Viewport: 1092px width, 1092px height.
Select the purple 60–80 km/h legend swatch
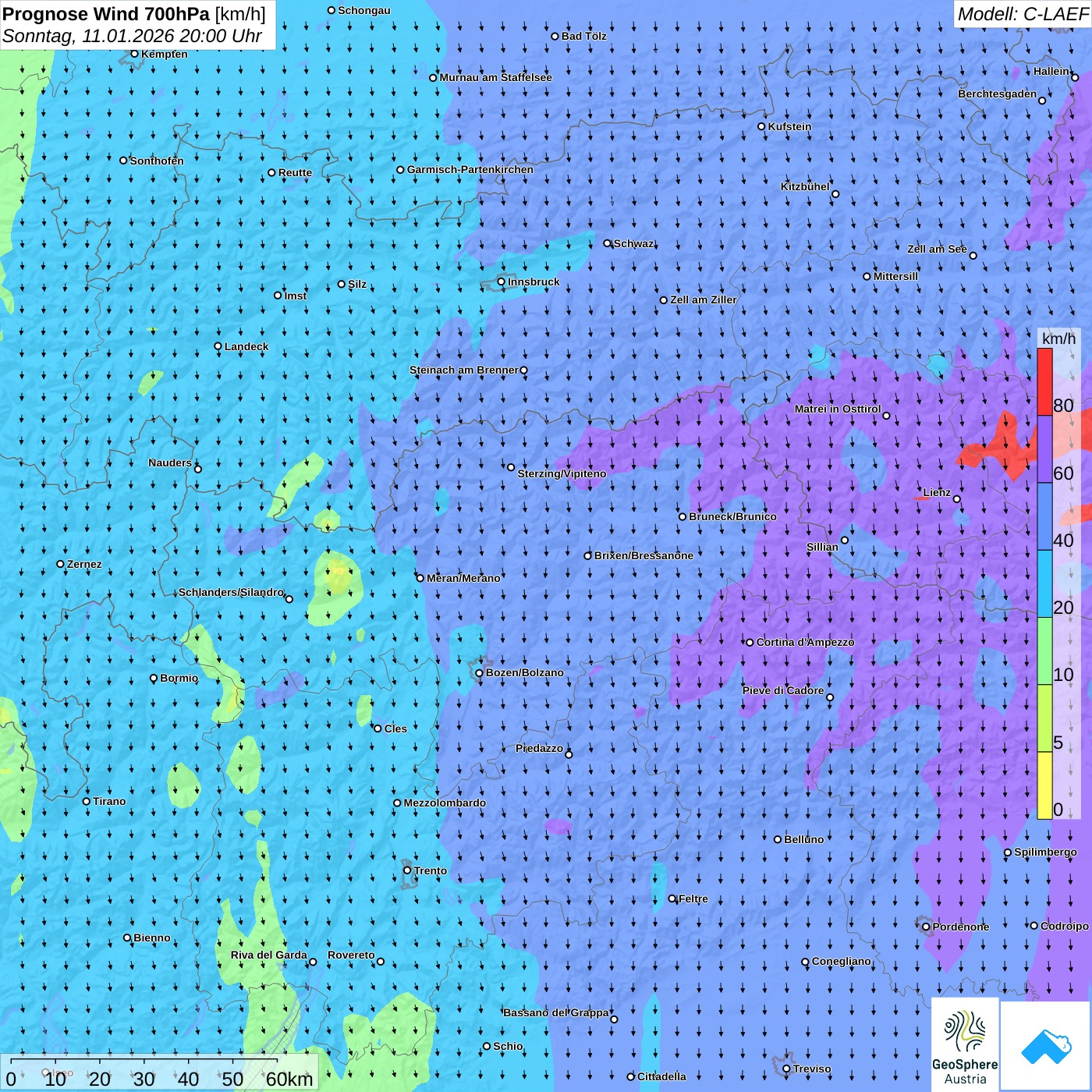[1044, 449]
